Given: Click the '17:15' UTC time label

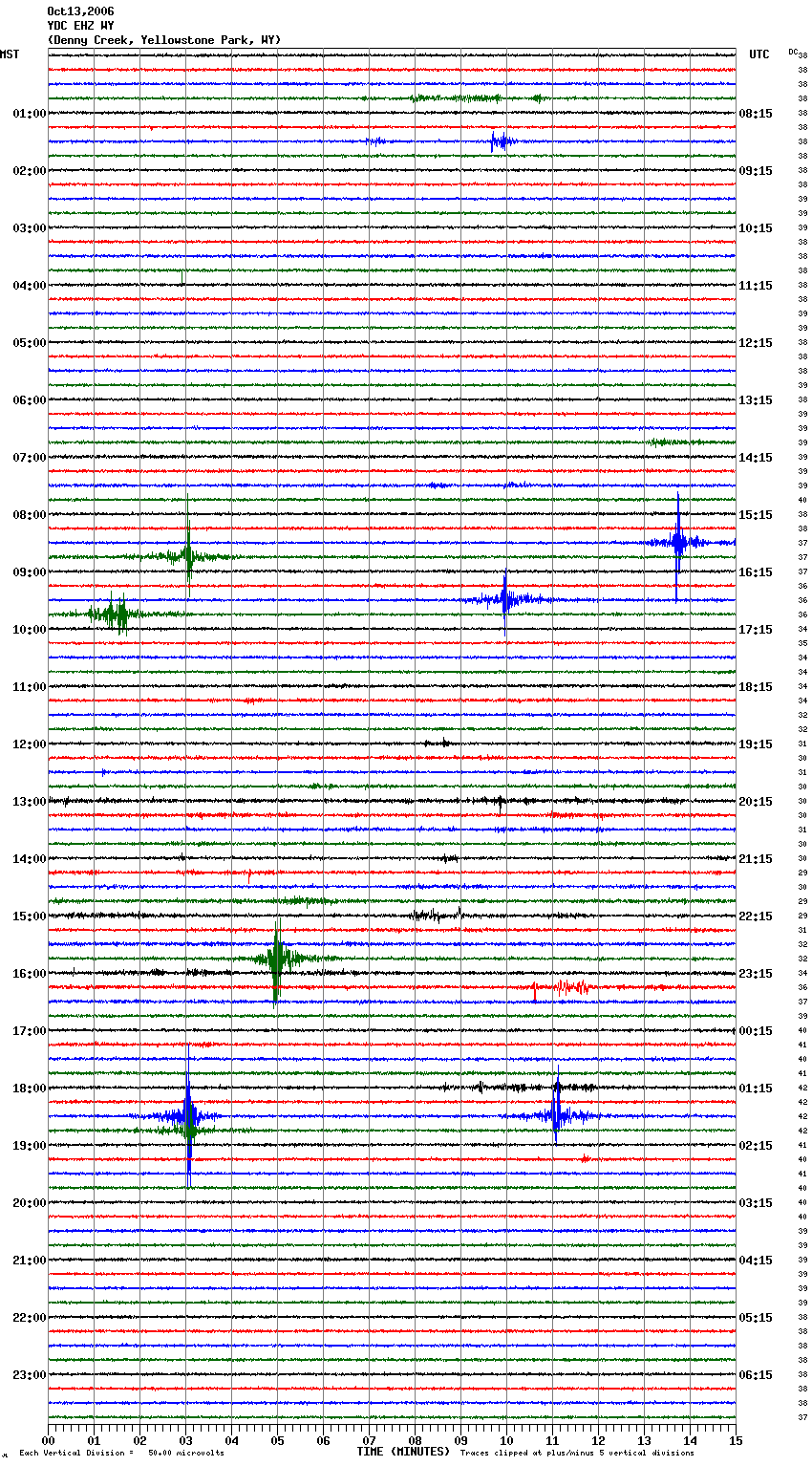Looking at the screenshot, I should (x=756, y=630).
